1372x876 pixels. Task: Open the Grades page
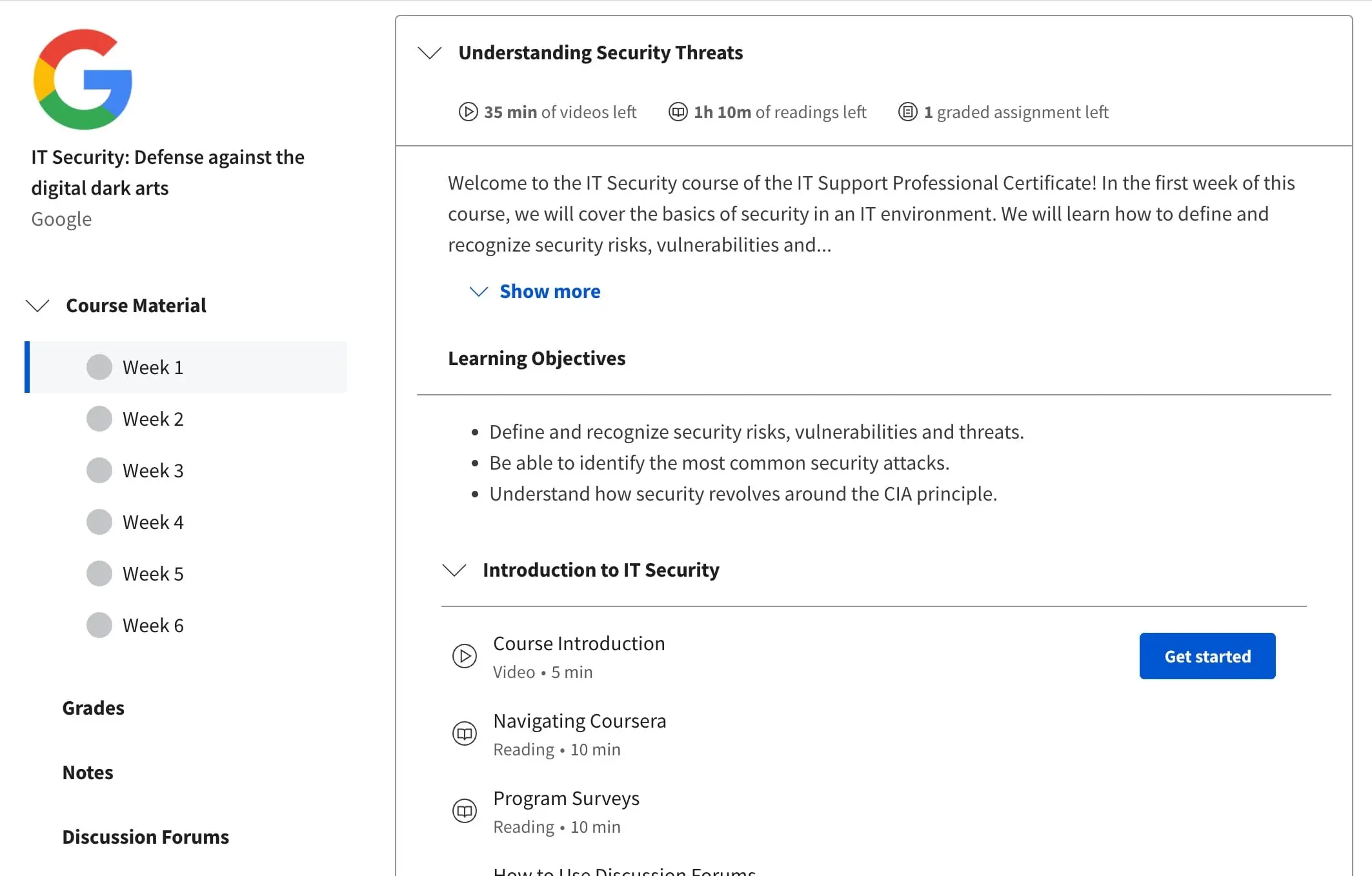[x=93, y=708]
